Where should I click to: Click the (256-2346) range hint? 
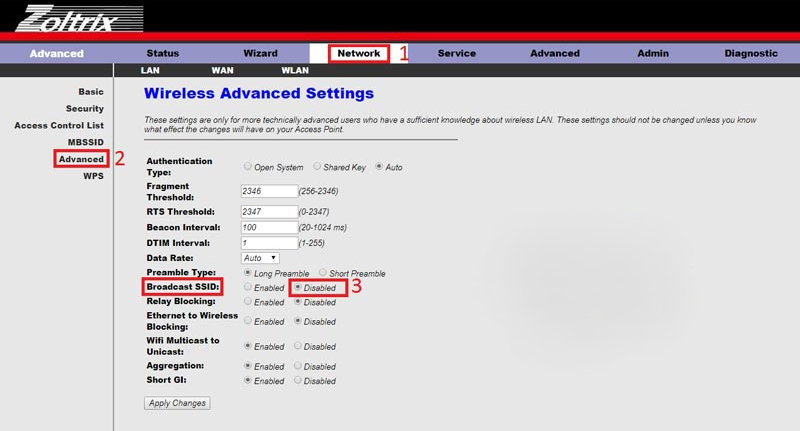[318, 191]
